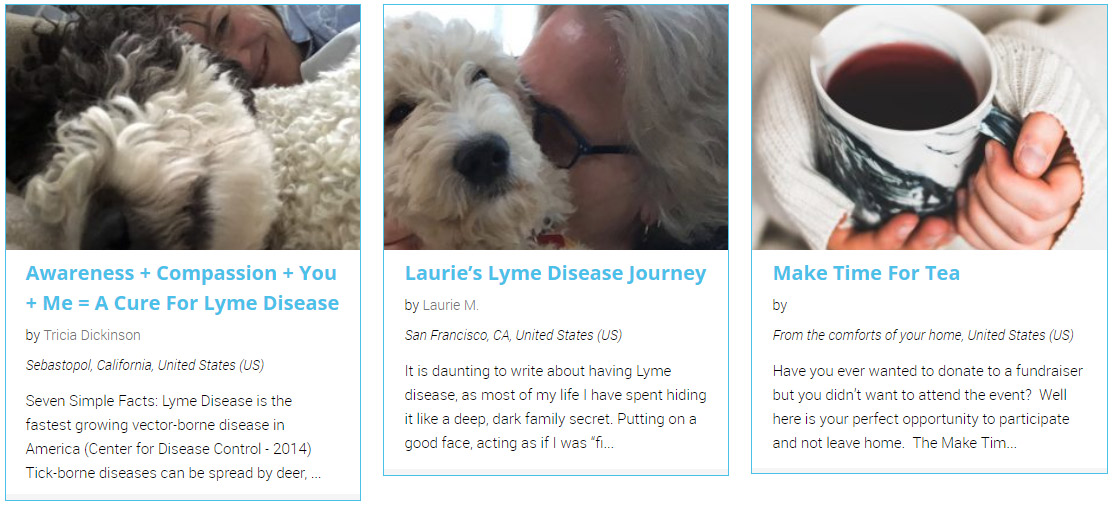Select the Sebastopol, California location text
Screen dimensions: 1112x506
pyautogui.click(x=145, y=365)
